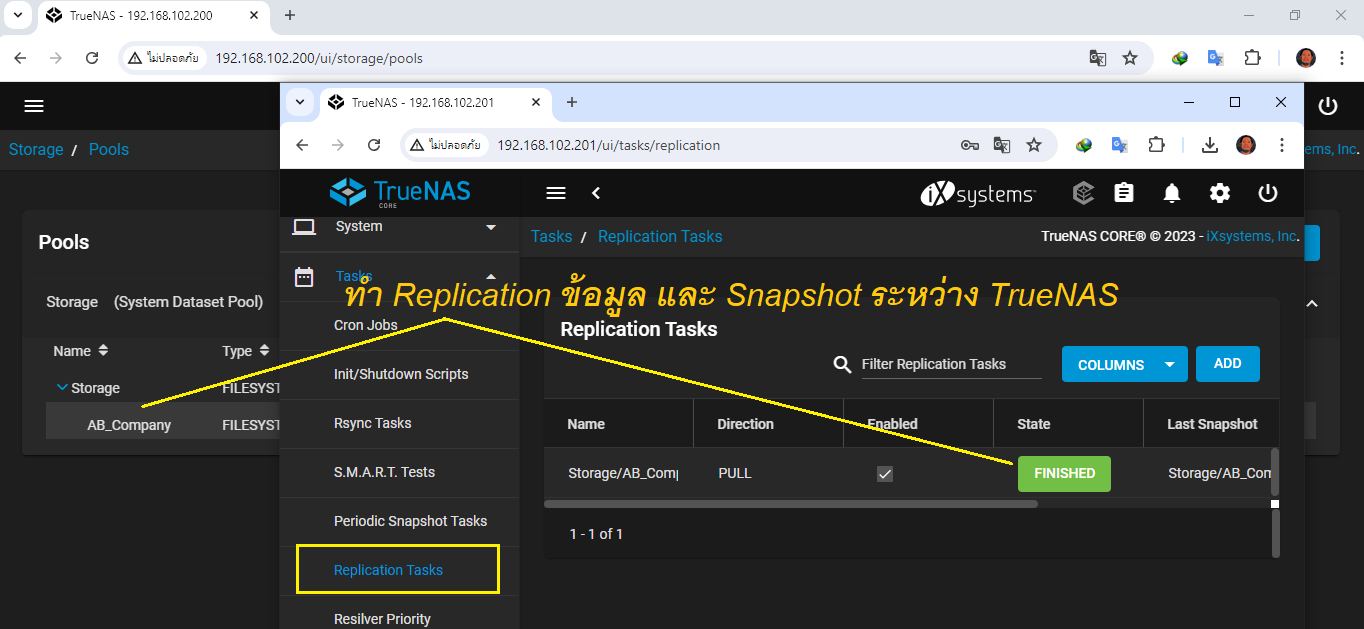Go back in the front browser window

coord(302,145)
